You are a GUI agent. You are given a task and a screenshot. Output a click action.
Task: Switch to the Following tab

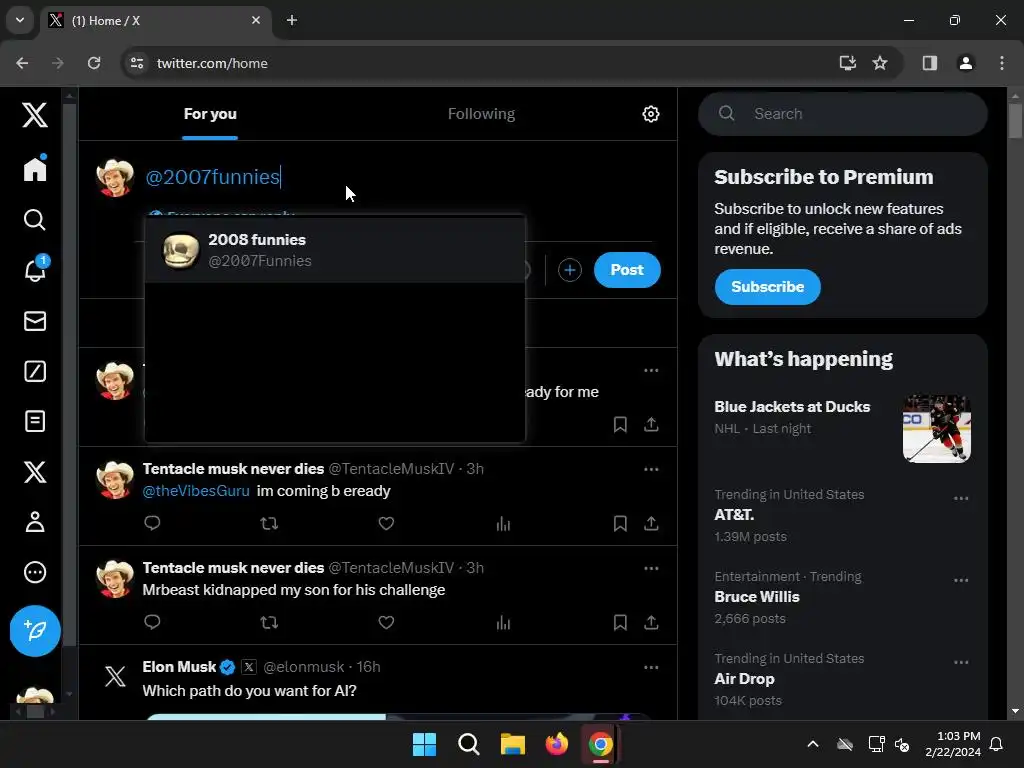[x=481, y=114]
